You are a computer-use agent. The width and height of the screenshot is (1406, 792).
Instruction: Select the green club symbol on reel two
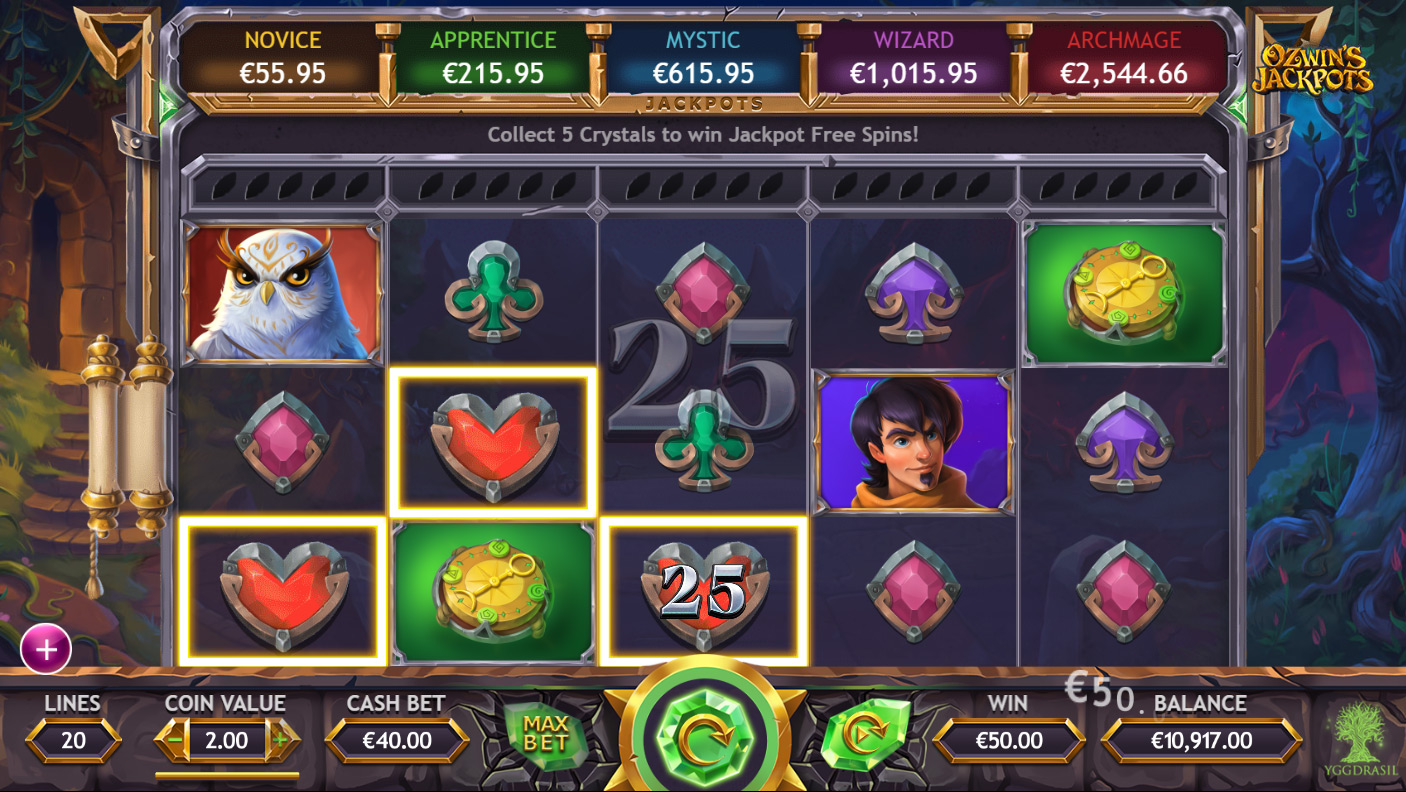coord(494,293)
